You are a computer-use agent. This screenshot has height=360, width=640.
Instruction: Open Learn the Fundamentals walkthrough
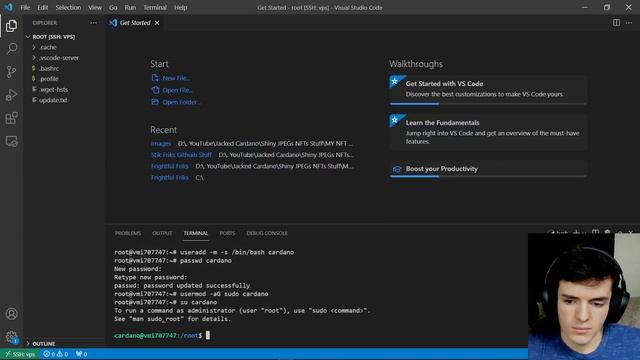point(488,132)
